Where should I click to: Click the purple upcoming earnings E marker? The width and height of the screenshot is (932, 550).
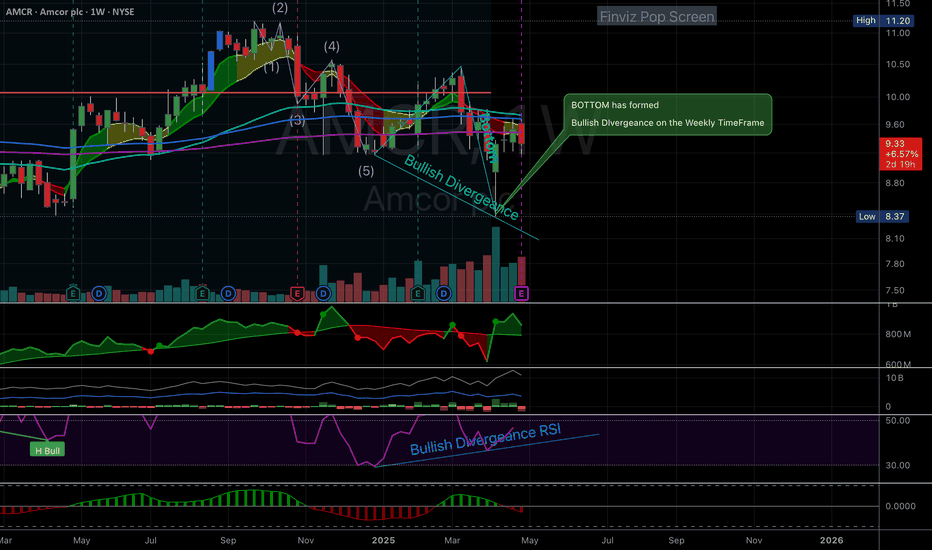[x=521, y=293]
